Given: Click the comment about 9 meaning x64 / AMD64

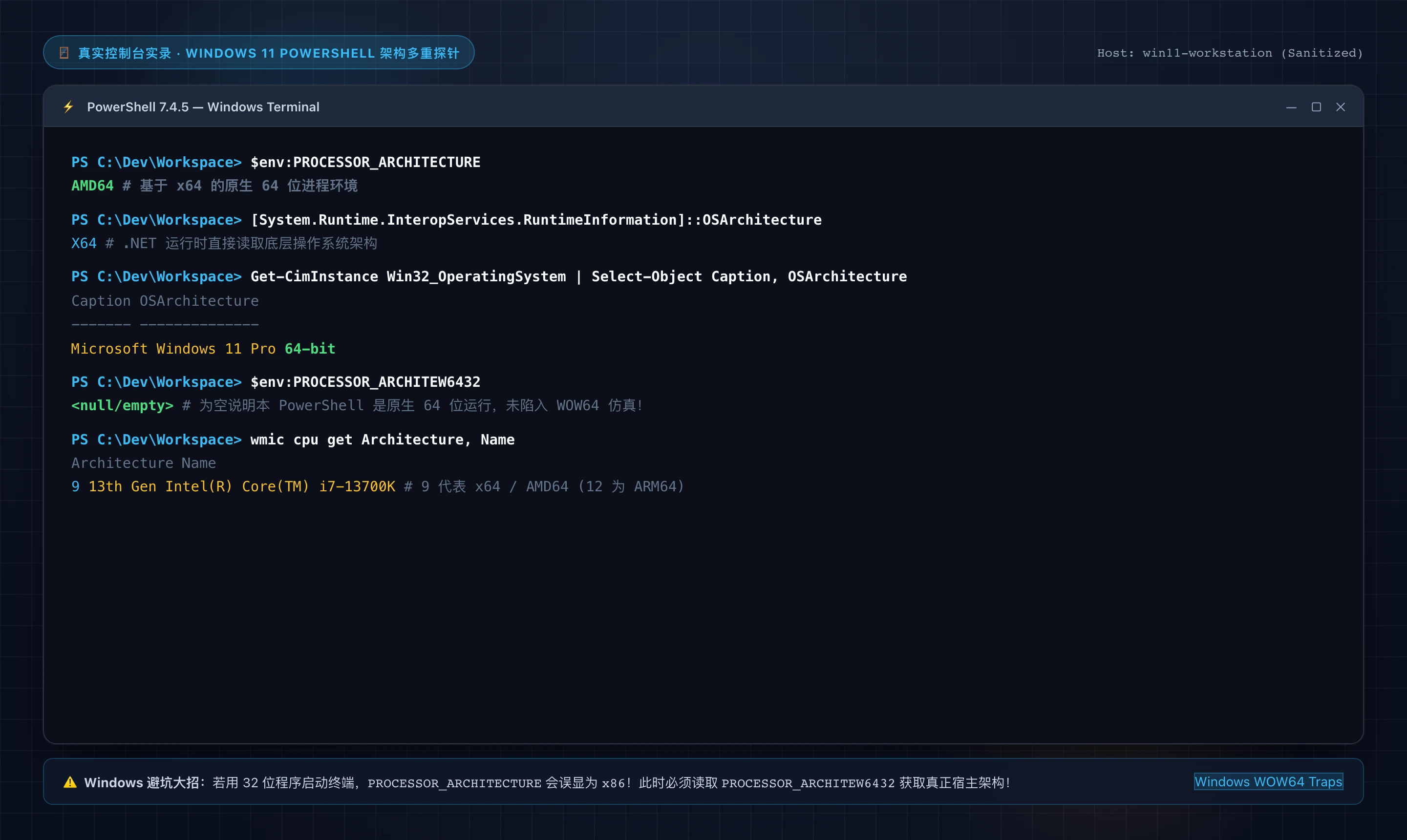Looking at the screenshot, I should [544, 487].
